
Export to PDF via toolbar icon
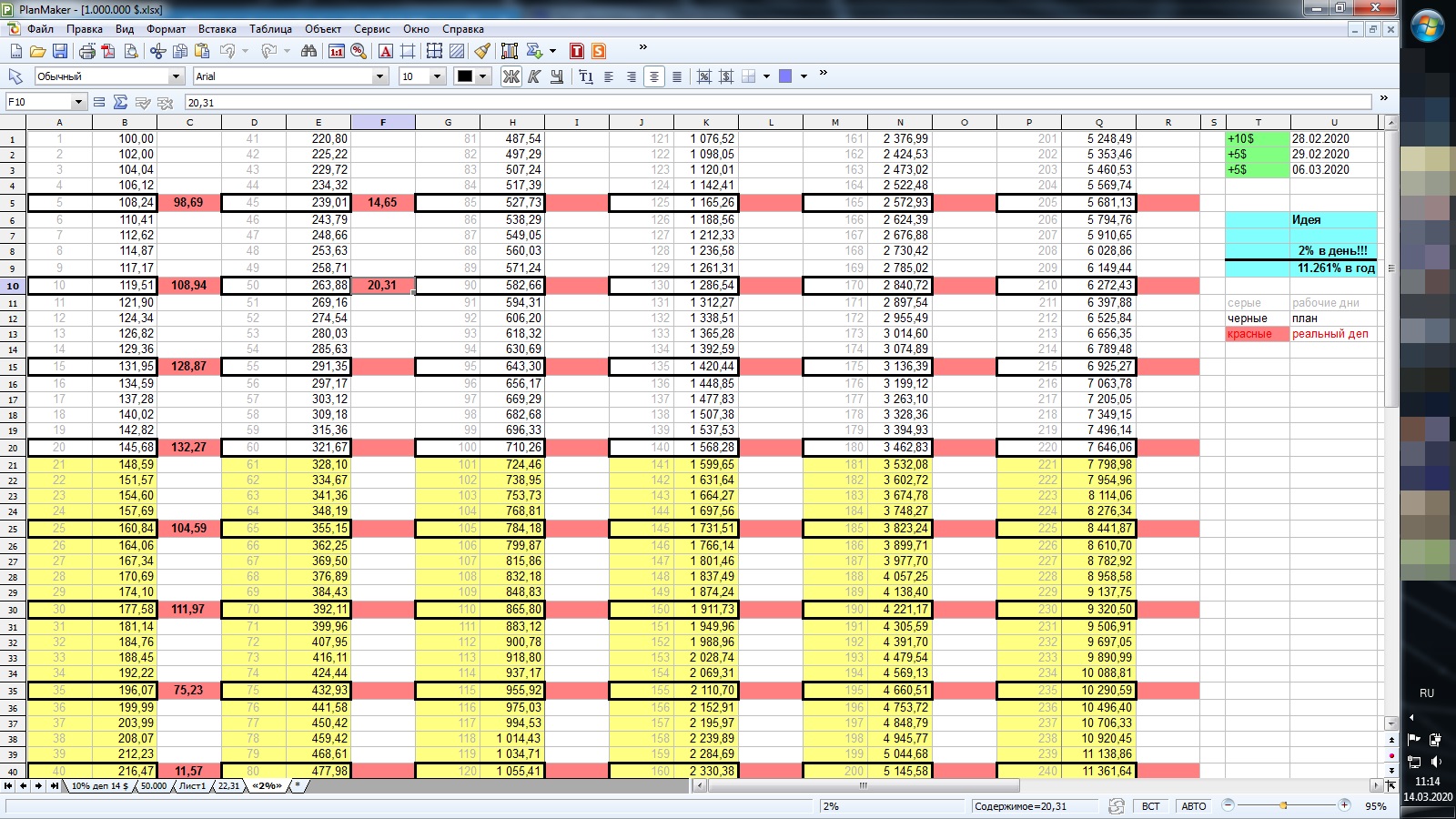click(109, 51)
